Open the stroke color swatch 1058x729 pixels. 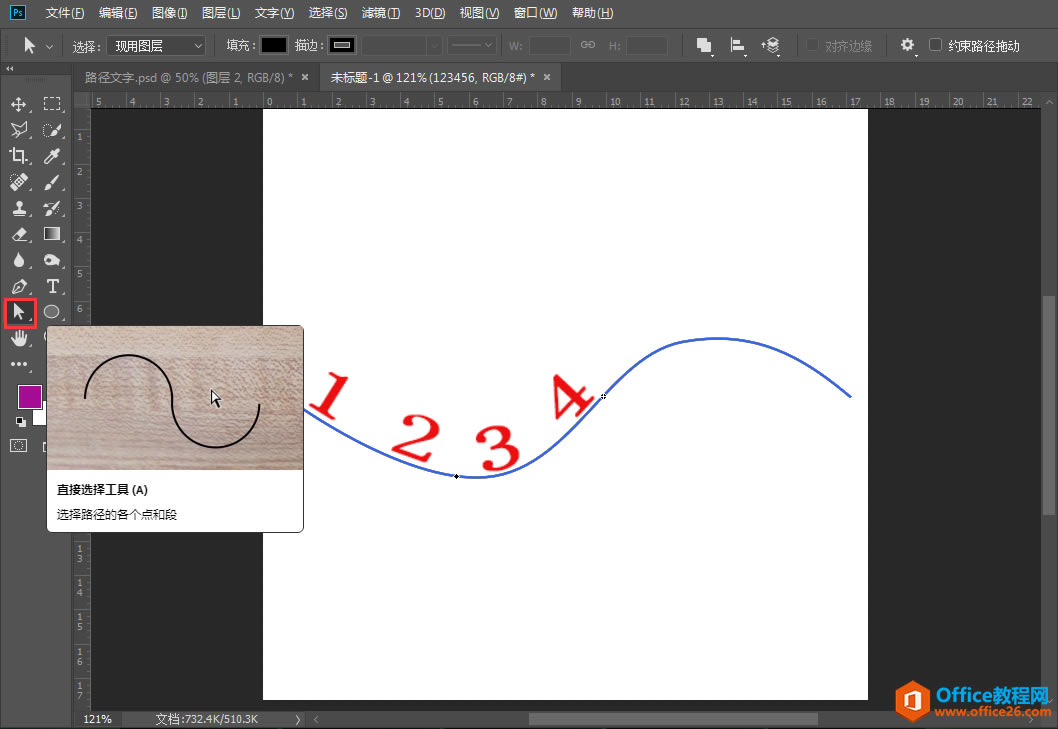point(342,45)
